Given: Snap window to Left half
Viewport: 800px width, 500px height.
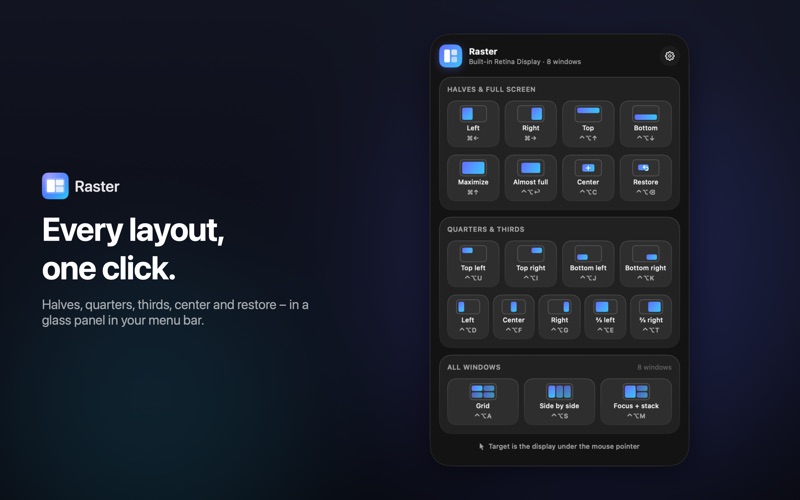Looking at the screenshot, I should point(473,124).
